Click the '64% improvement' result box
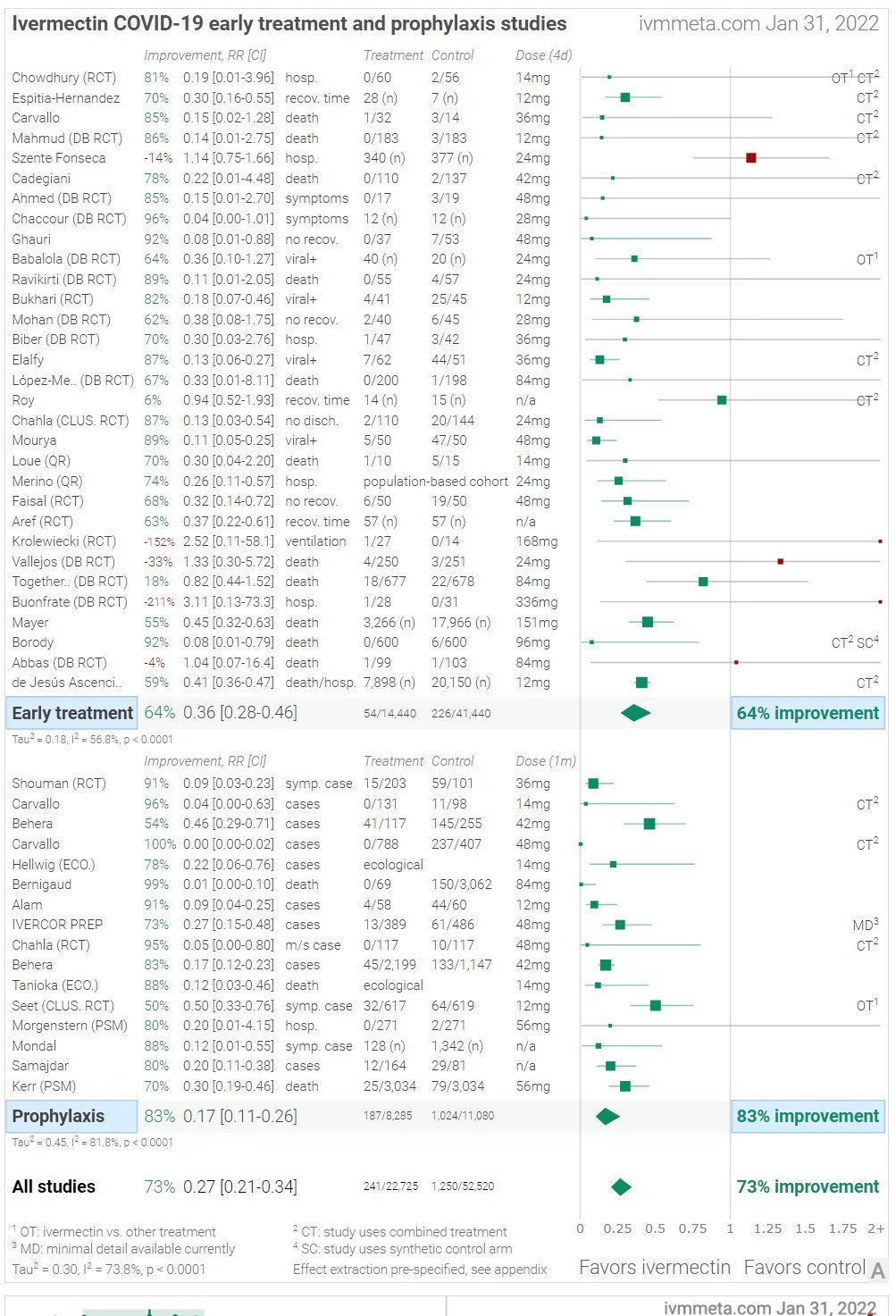Image resolution: width=896 pixels, height=1316 pixels. coord(808,713)
